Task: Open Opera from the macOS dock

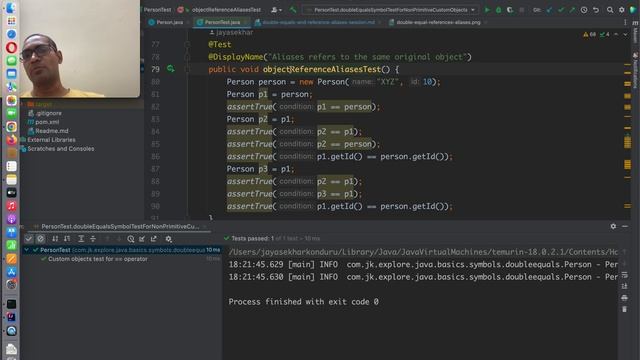Action: tap(11, 47)
